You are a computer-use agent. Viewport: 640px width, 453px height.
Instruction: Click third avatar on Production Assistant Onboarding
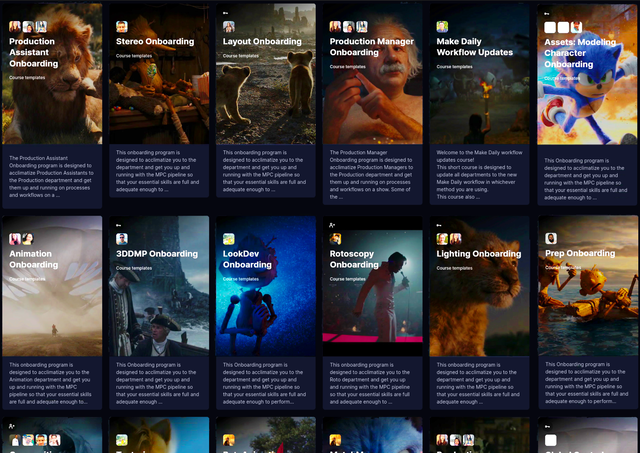(41, 27)
